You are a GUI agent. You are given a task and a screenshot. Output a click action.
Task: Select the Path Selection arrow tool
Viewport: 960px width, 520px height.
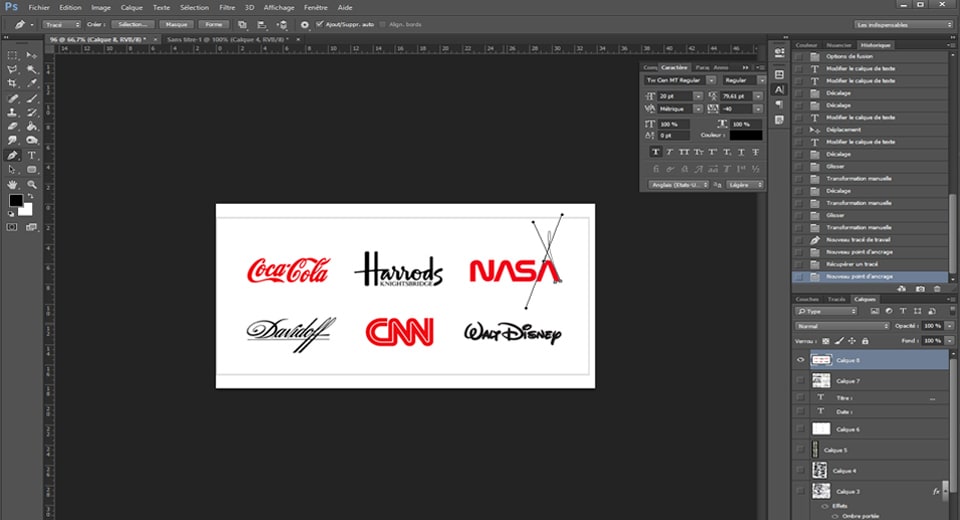coord(12,170)
